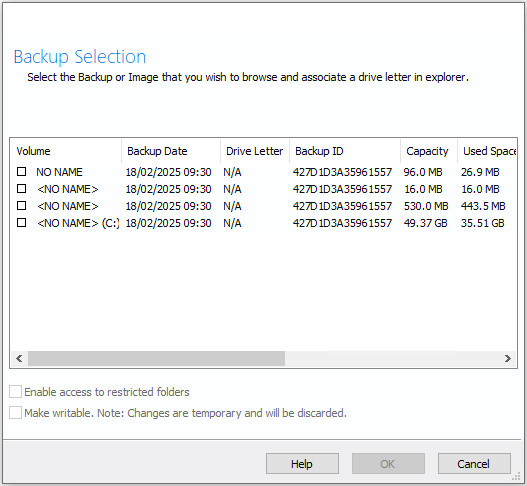
Task: Toggle the Make writable checkbox
Action: coord(15,413)
